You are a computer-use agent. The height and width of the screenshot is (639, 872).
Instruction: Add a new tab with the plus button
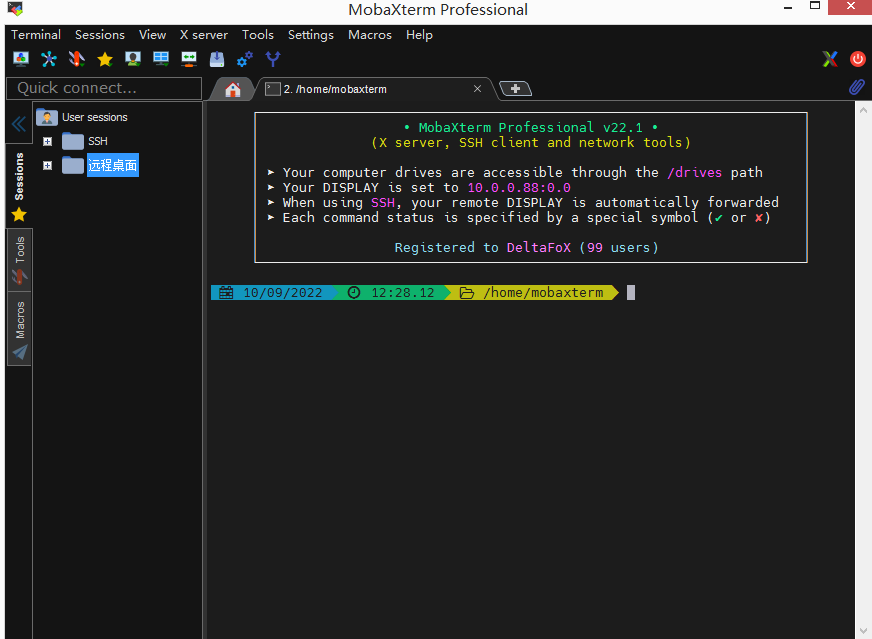point(516,88)
